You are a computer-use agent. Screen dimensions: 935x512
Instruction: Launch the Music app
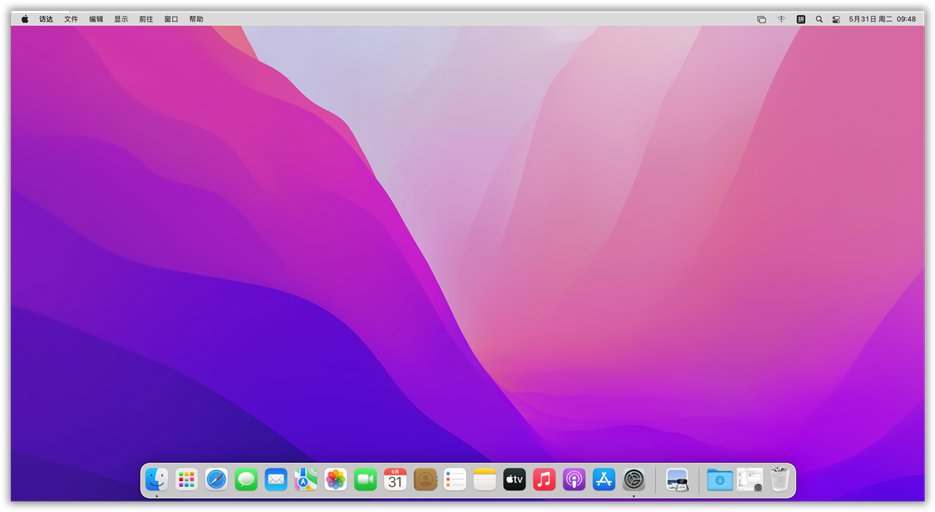coord(544,479)
